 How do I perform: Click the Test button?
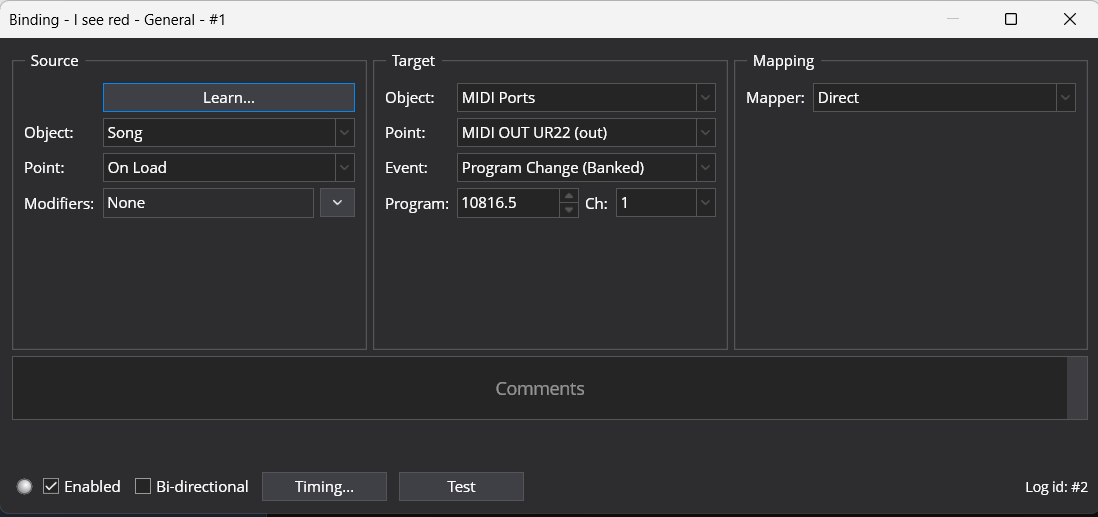coord(461,486)
